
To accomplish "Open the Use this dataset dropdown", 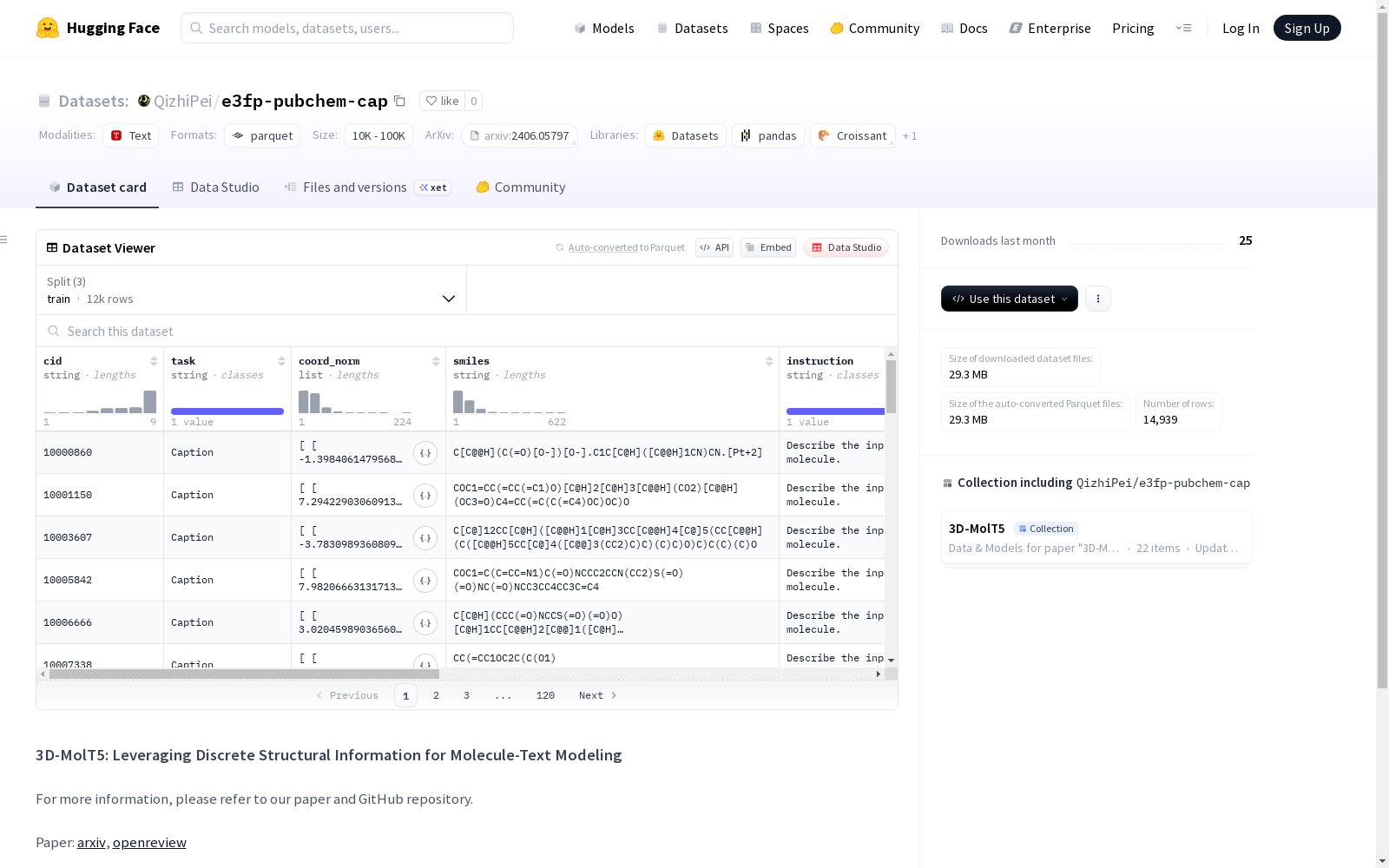I will (1010, 299).
